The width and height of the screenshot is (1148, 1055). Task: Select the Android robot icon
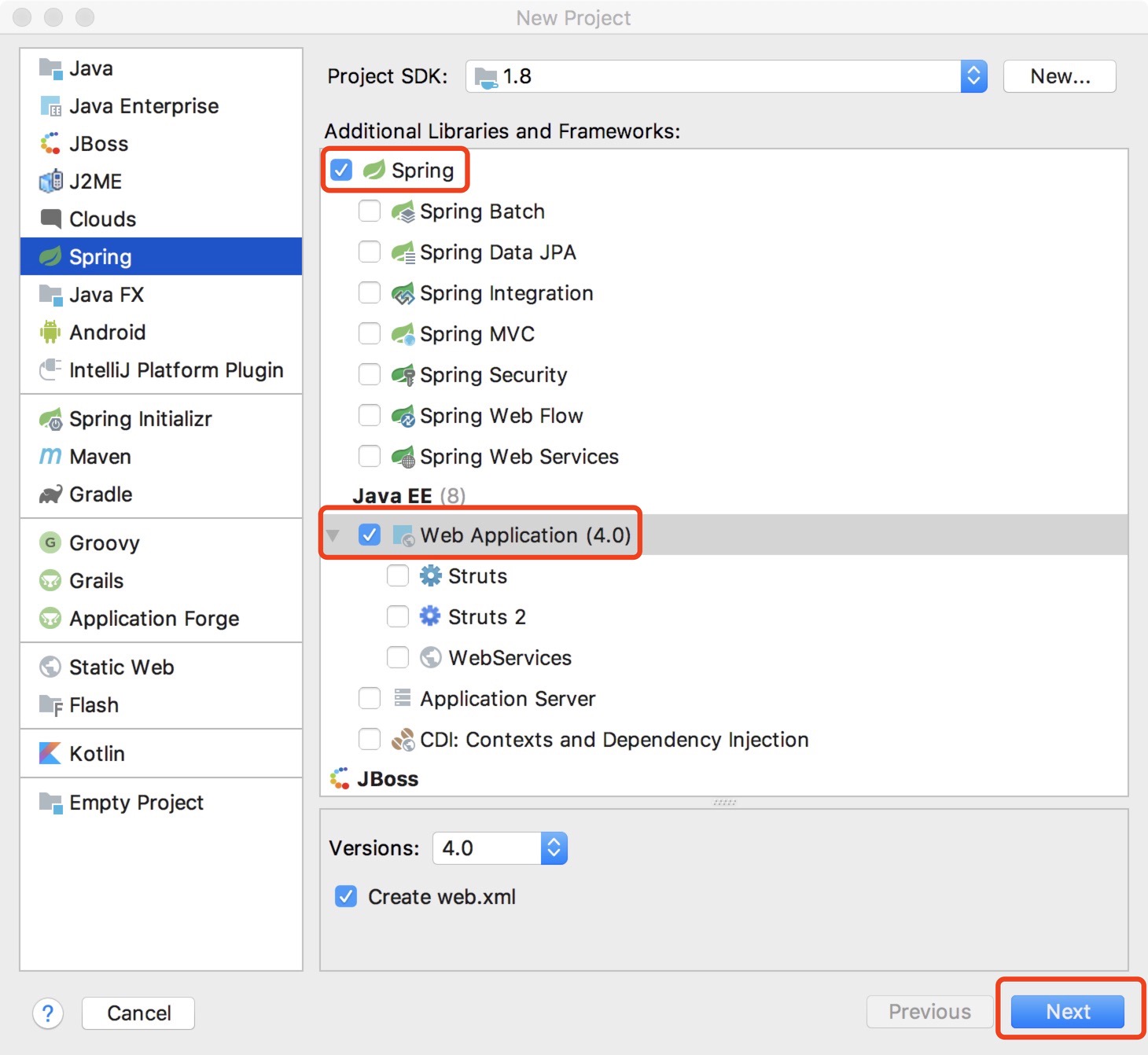pyautogui.click(x=50, y=333)
